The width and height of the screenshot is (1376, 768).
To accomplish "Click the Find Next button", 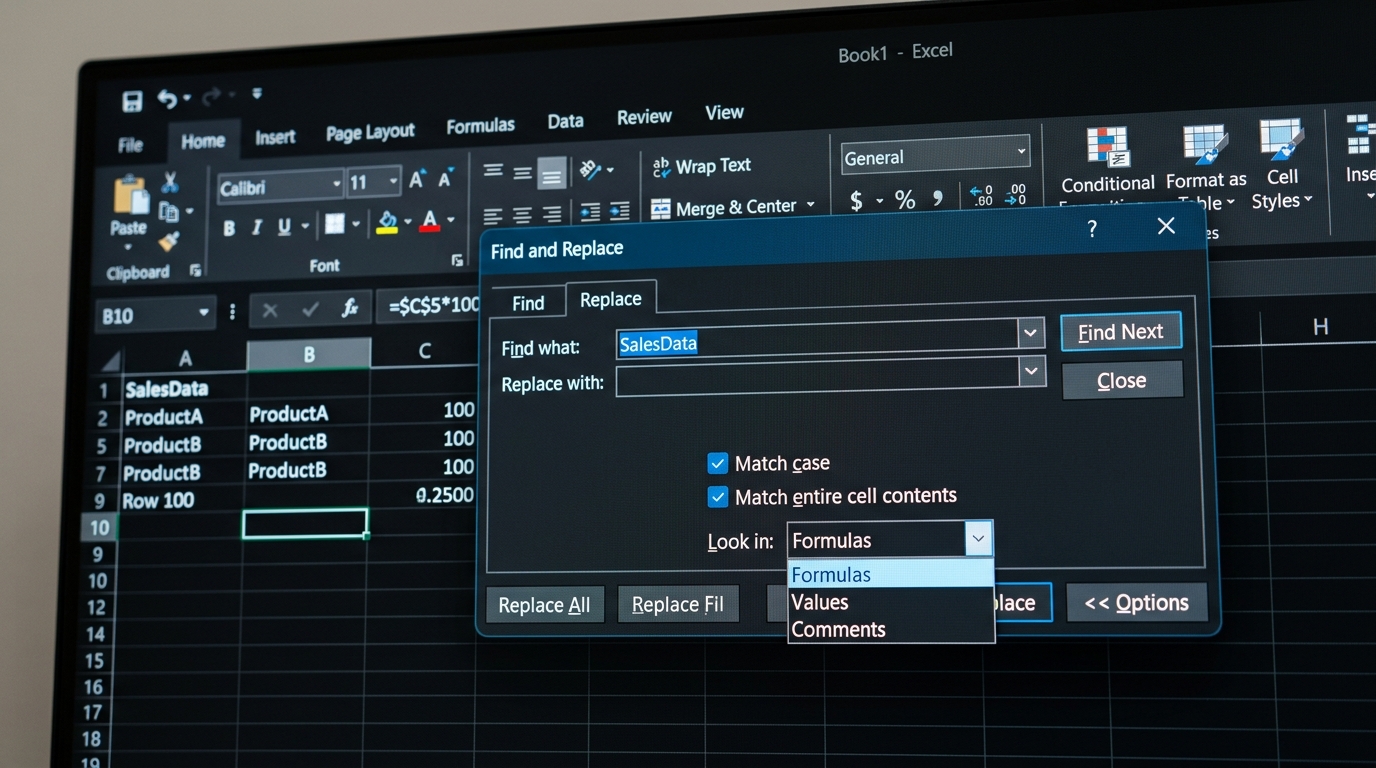I will 1121,332.
